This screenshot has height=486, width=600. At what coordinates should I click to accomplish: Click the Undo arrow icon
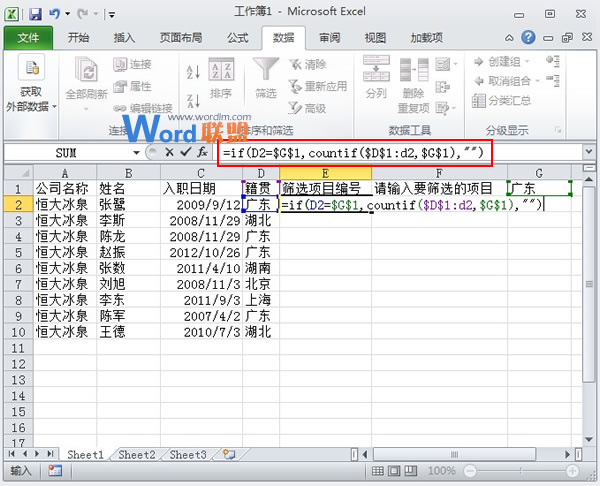pos(57,14)
